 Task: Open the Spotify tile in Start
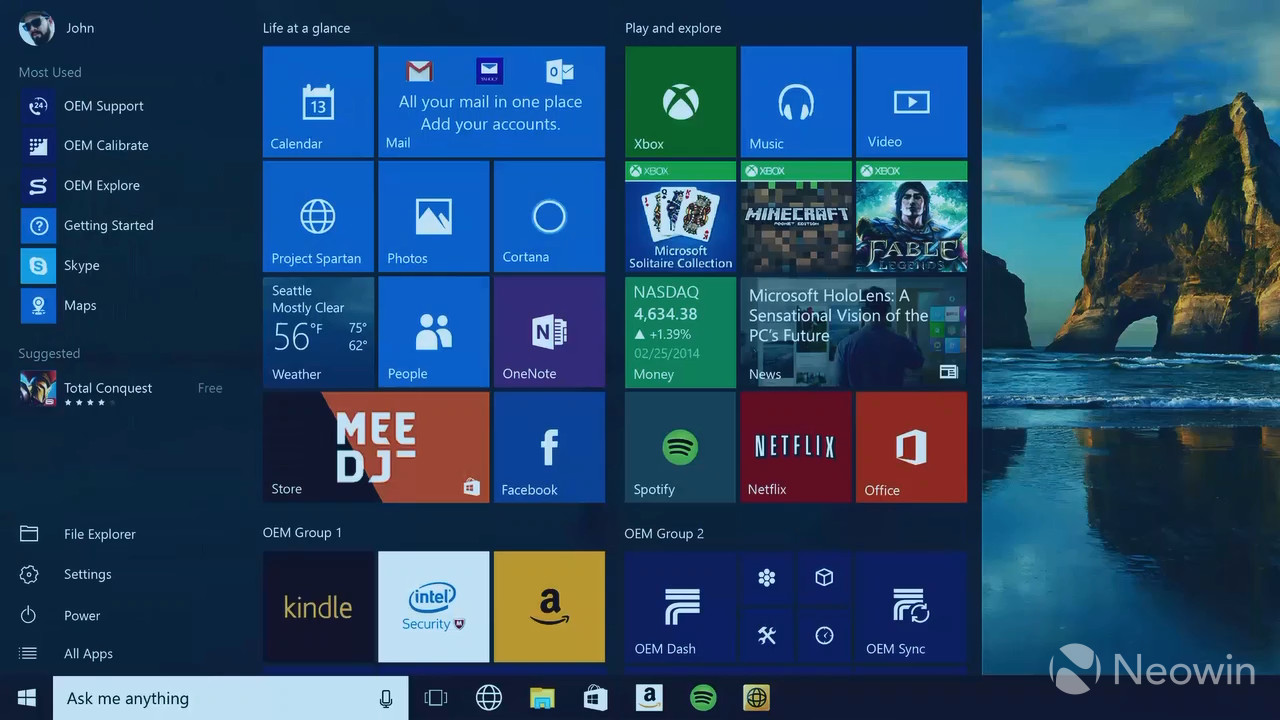click(680, 447)
